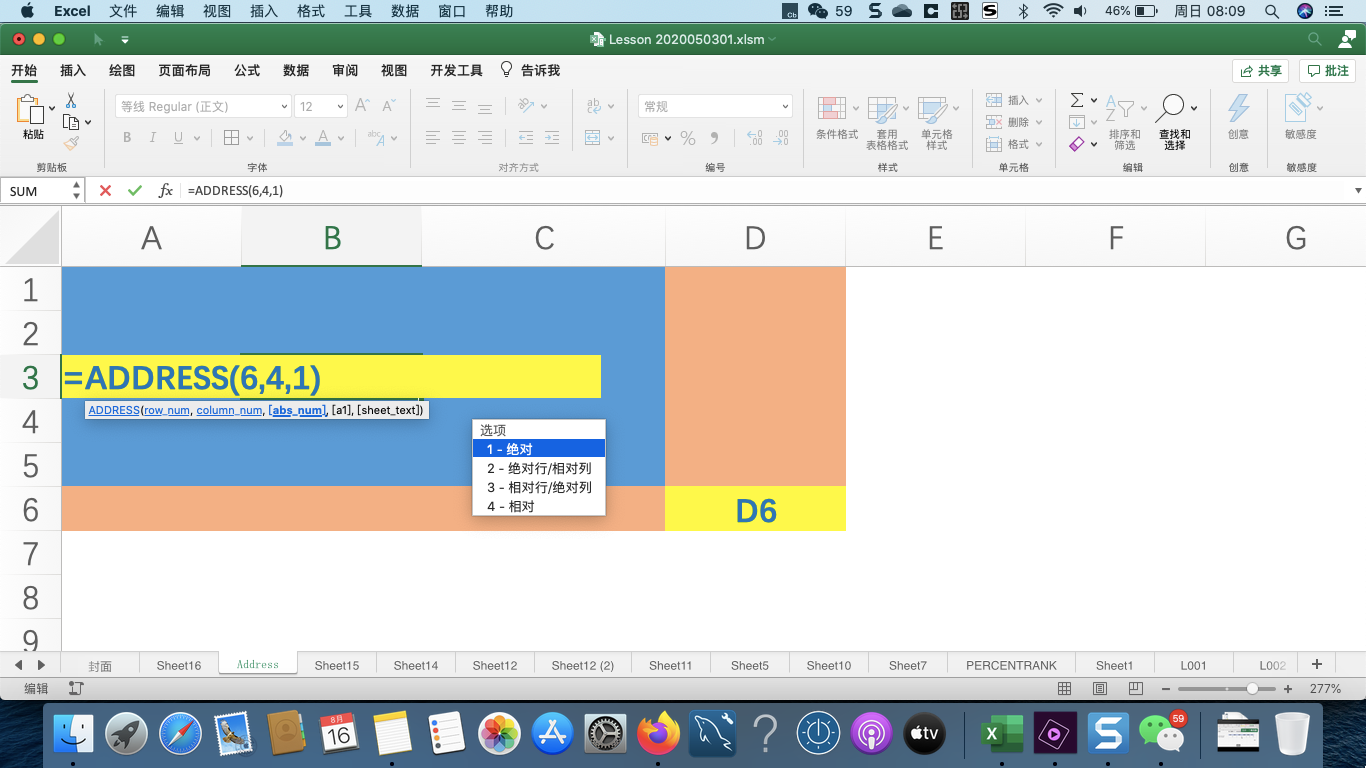Confirm formula with green checkmark

point(135,190)
